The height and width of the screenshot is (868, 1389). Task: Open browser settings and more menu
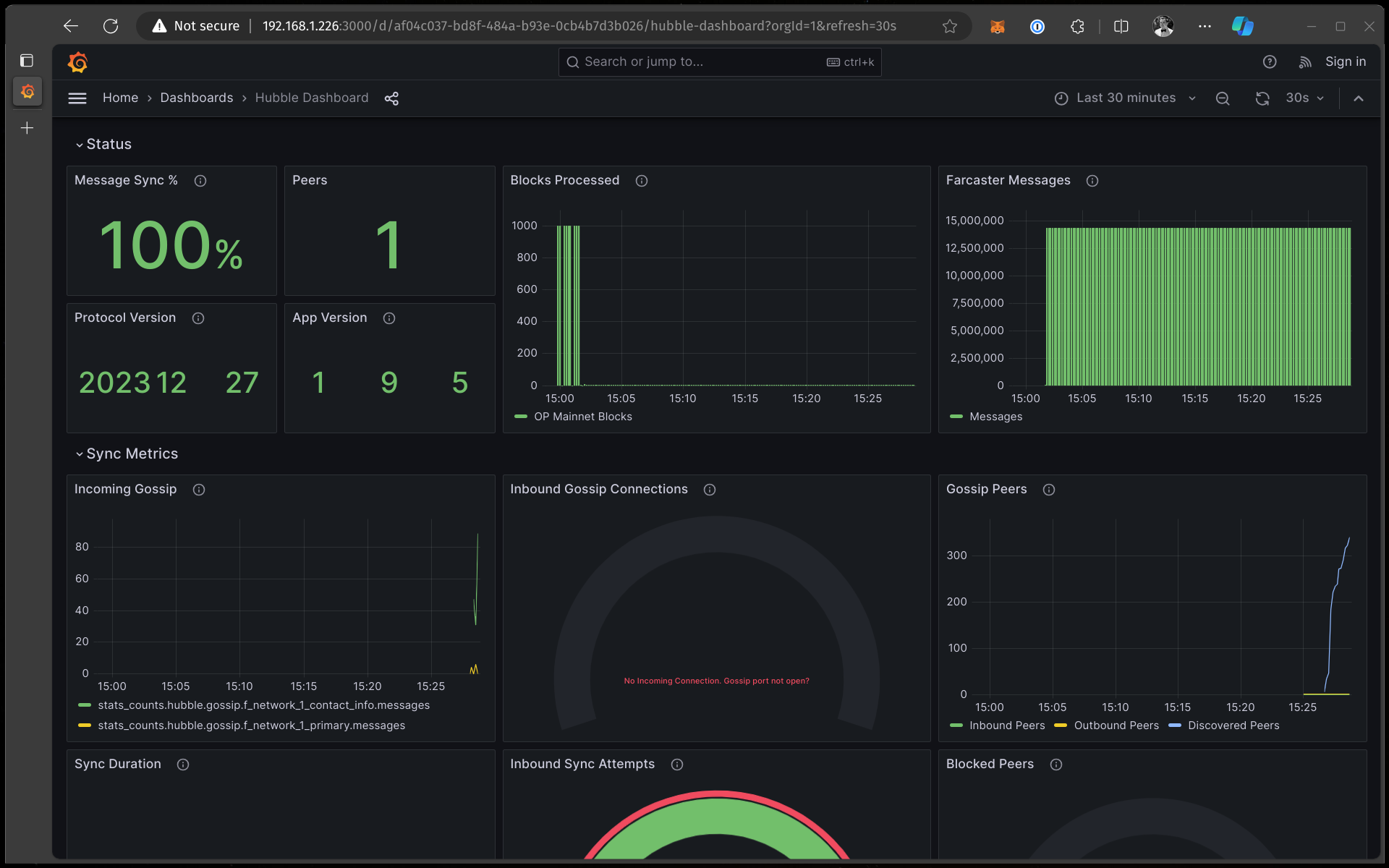click(x=1205, y=26)
